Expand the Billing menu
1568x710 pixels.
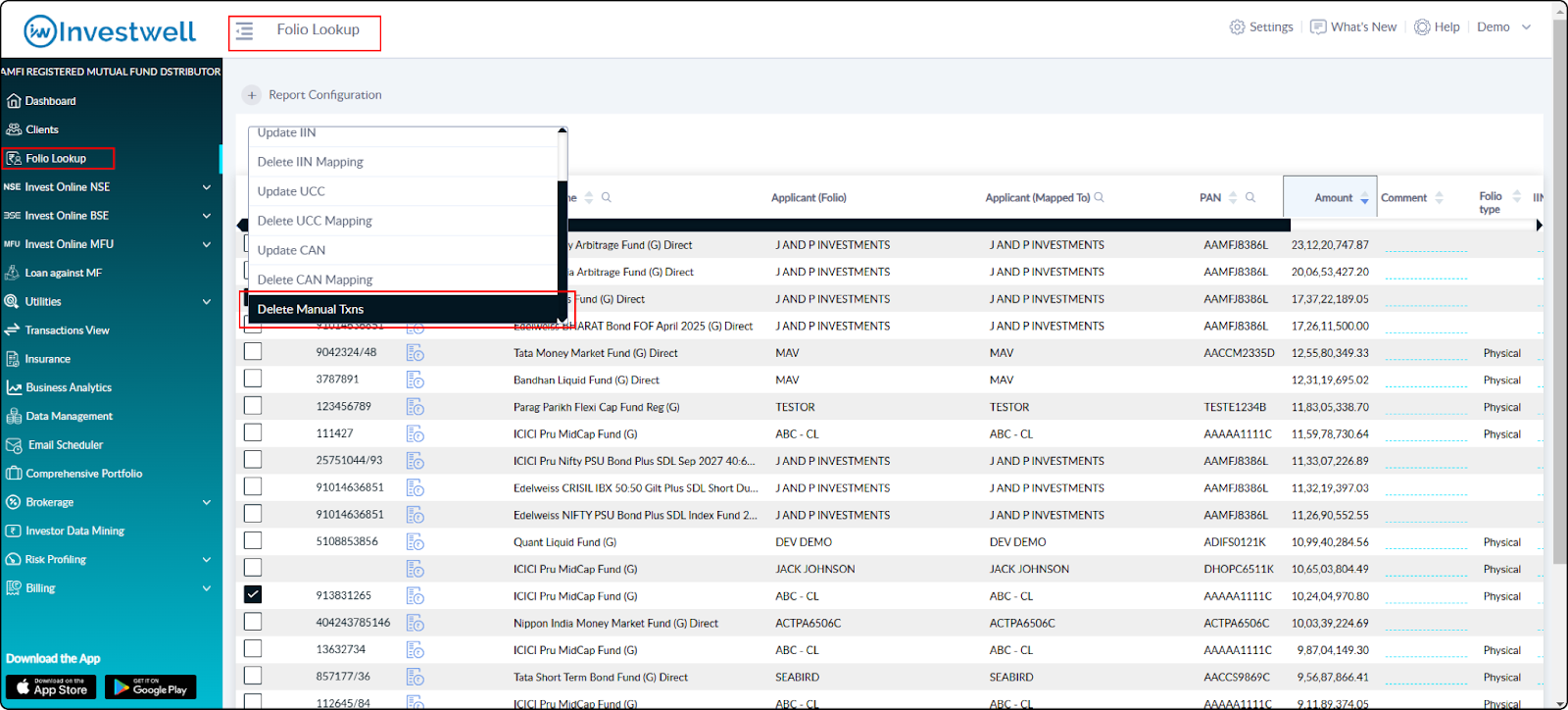207,588
